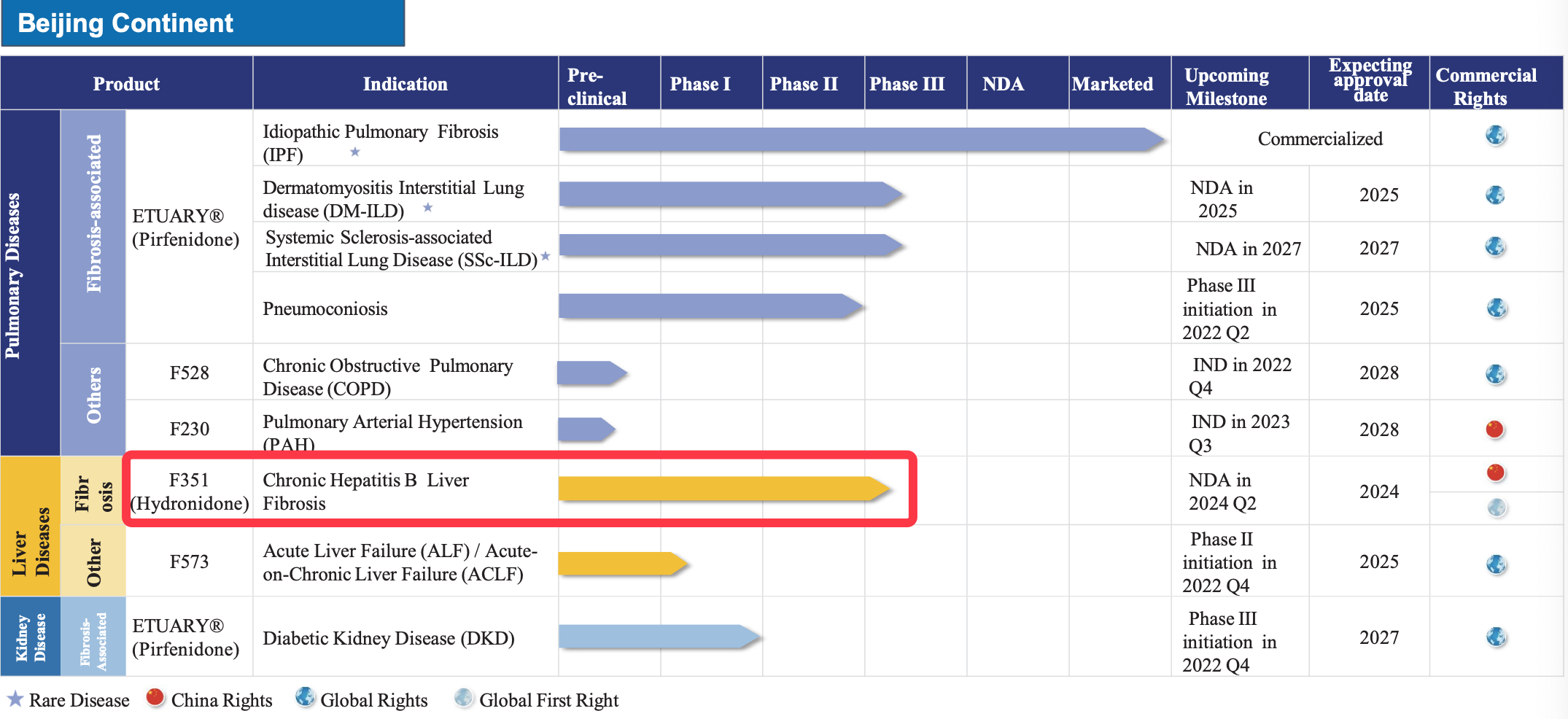Click the F528 product cell
Viewport: 1568px width, 719px height.
pos(190,373)
